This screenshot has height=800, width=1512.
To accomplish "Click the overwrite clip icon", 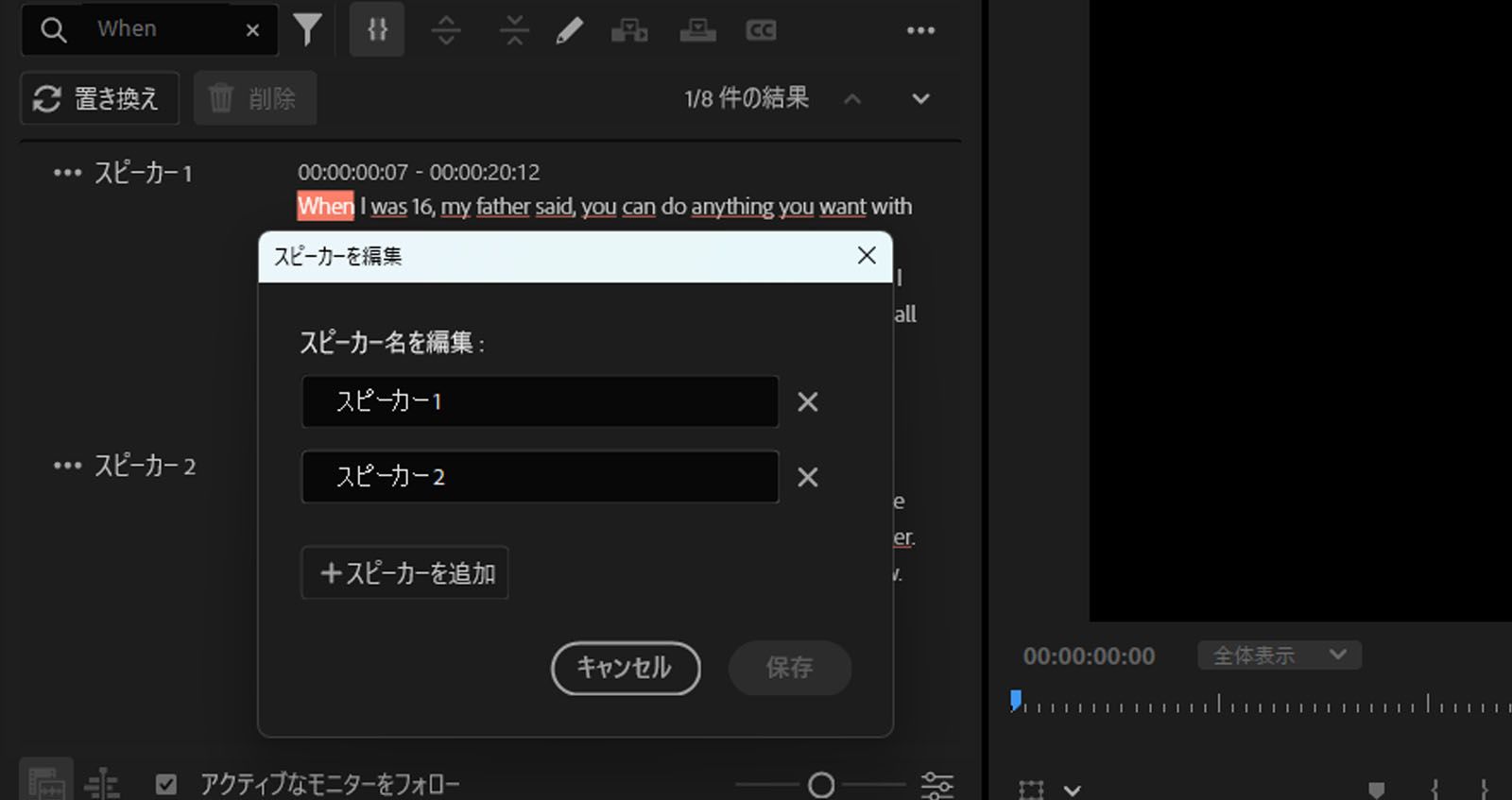I will (x=697, y=30).
